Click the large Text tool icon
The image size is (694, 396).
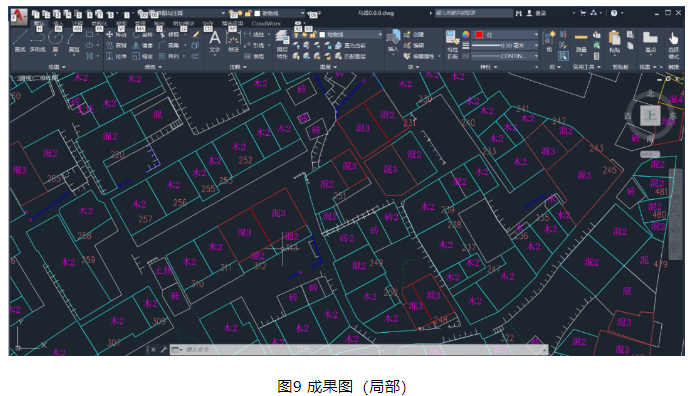click(x=215, y=39)
